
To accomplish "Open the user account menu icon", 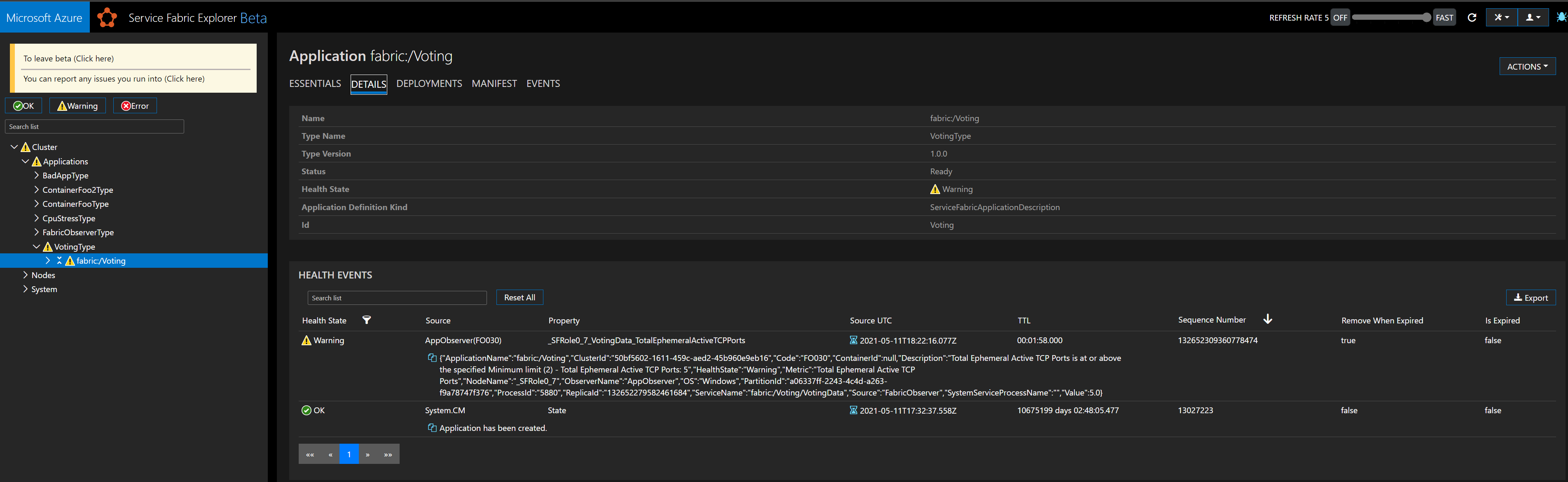I will (1533, 18).
